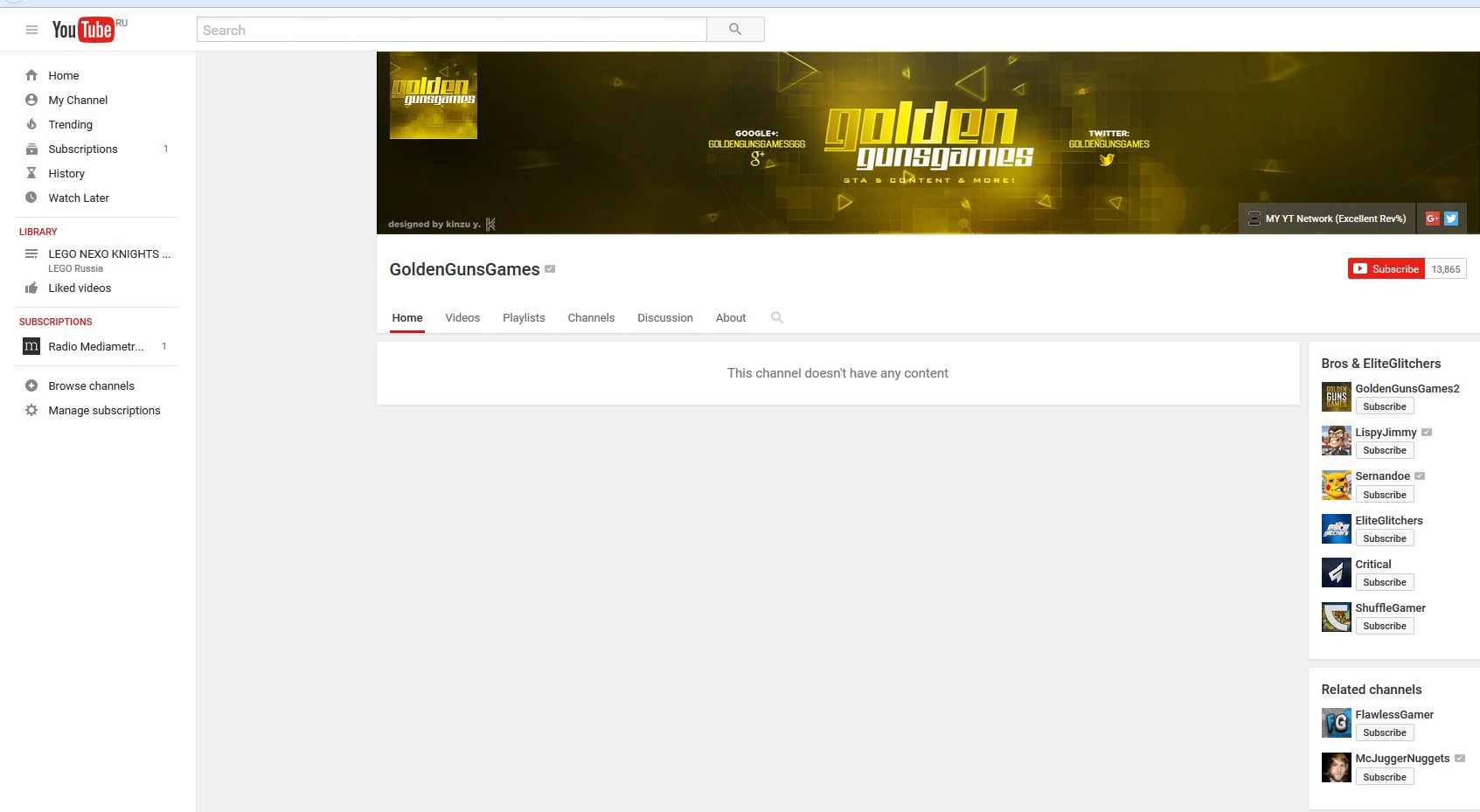Click the Browse channels plus icon
The image size is (1480, 812).
pos(31,385)
